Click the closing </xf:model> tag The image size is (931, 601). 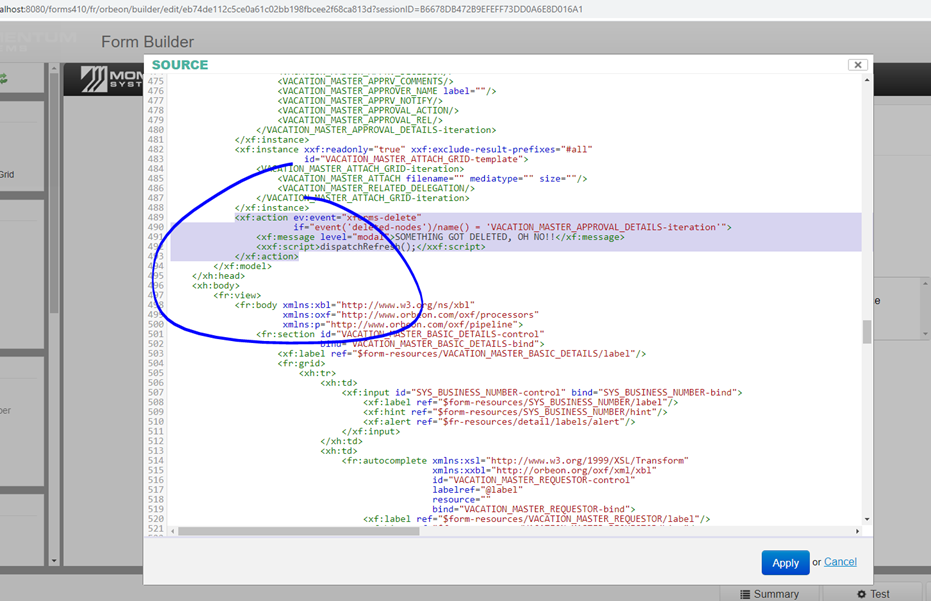click(x=242, y=266)
